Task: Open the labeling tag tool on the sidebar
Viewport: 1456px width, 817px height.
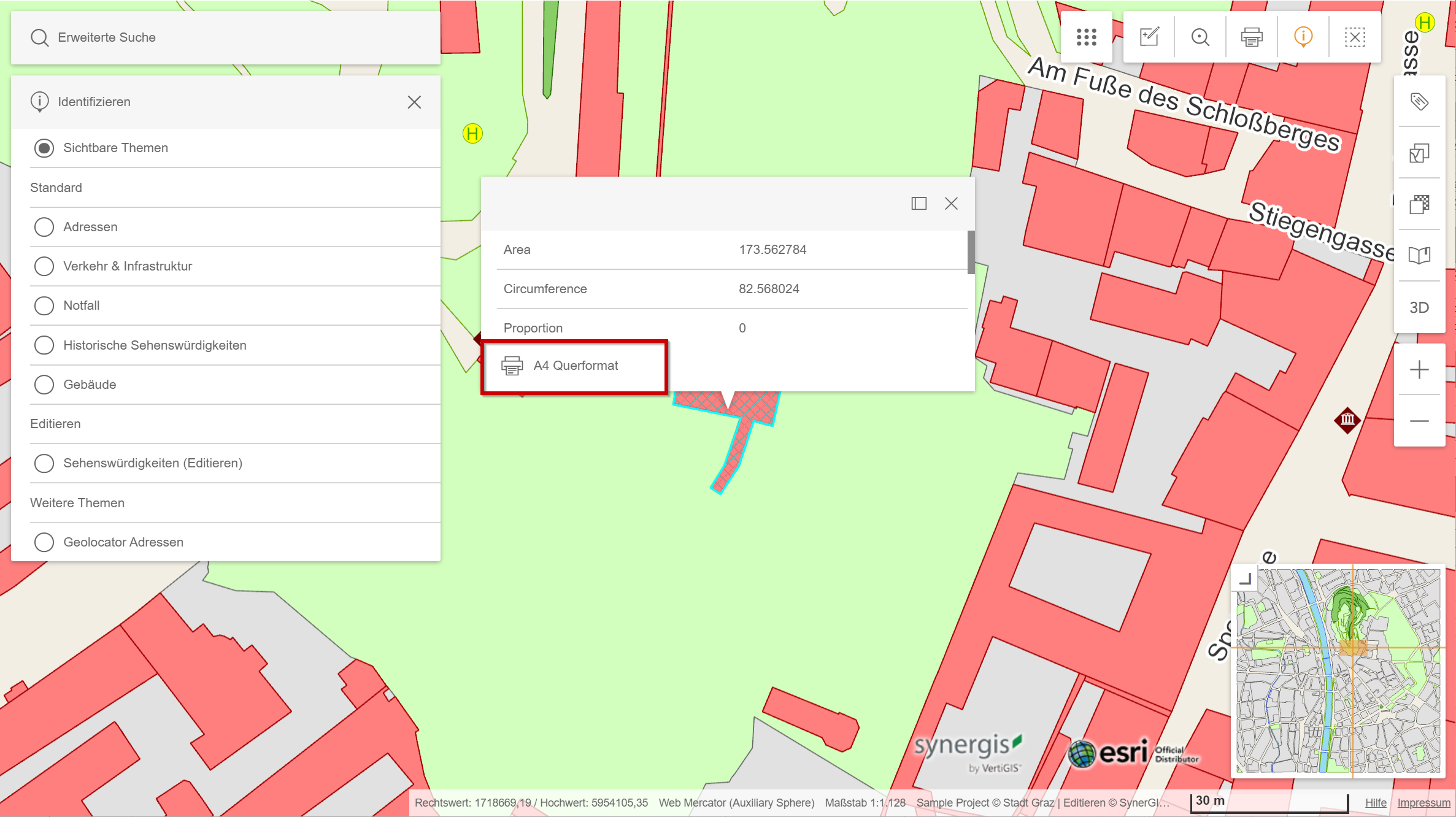Action: 1419,101
